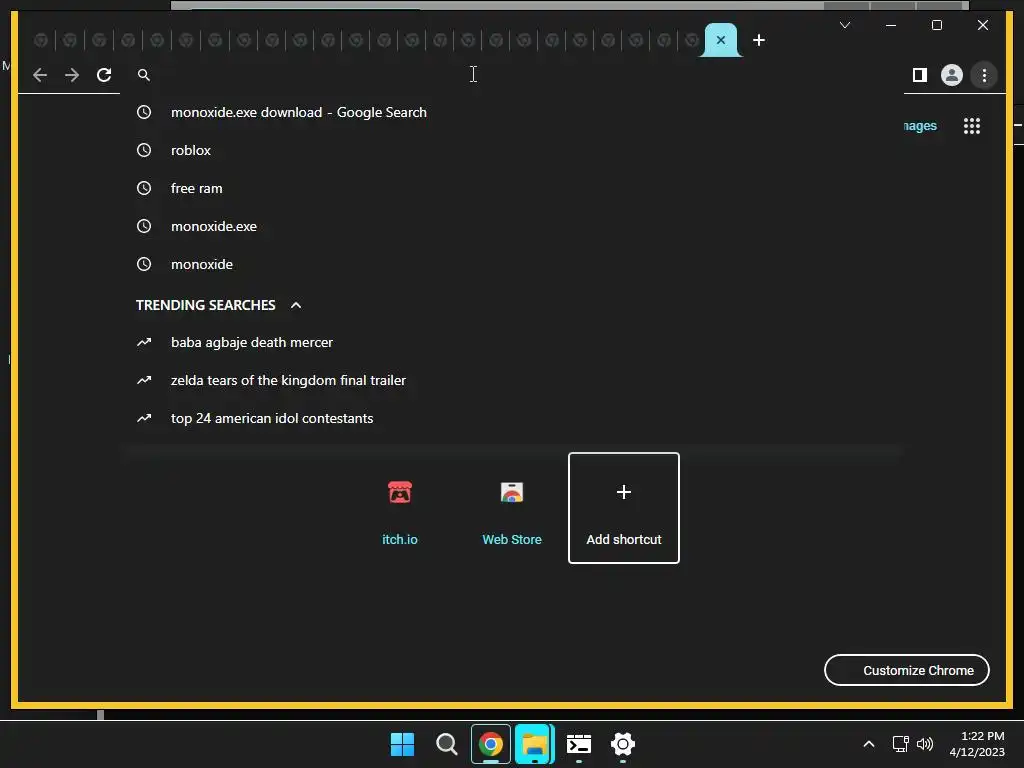Select suggestion "monoxide.exe download - Google Search"

pos(513,112)
